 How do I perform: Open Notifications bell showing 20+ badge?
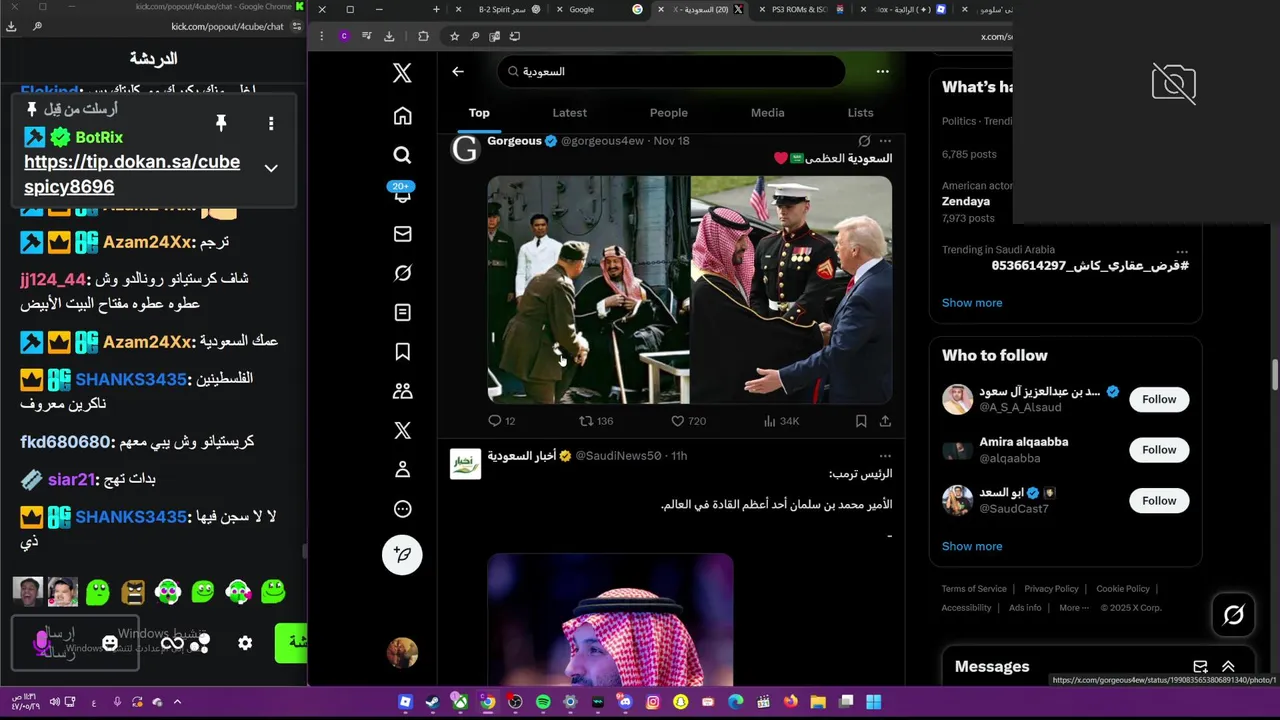pyautogui.click(x=402, y=193)
